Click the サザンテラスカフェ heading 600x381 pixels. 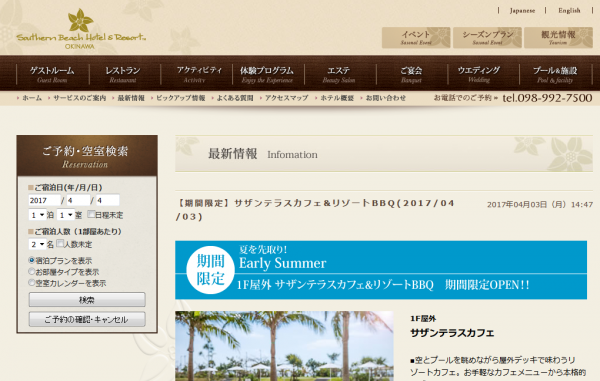click(x=452, y=333)
